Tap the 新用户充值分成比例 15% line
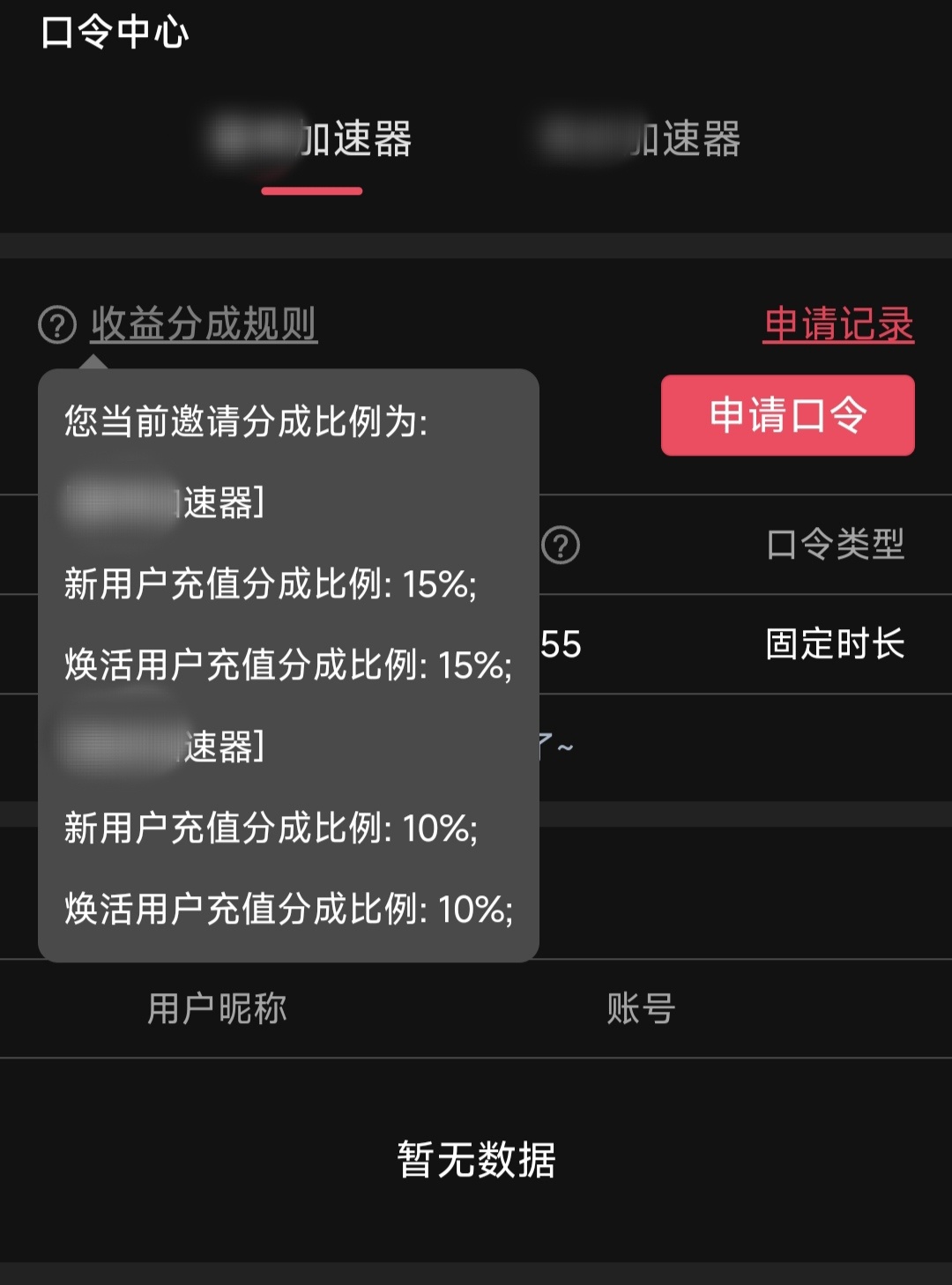The height and width of the screenshot is (1285, 952). pos(270,584)
